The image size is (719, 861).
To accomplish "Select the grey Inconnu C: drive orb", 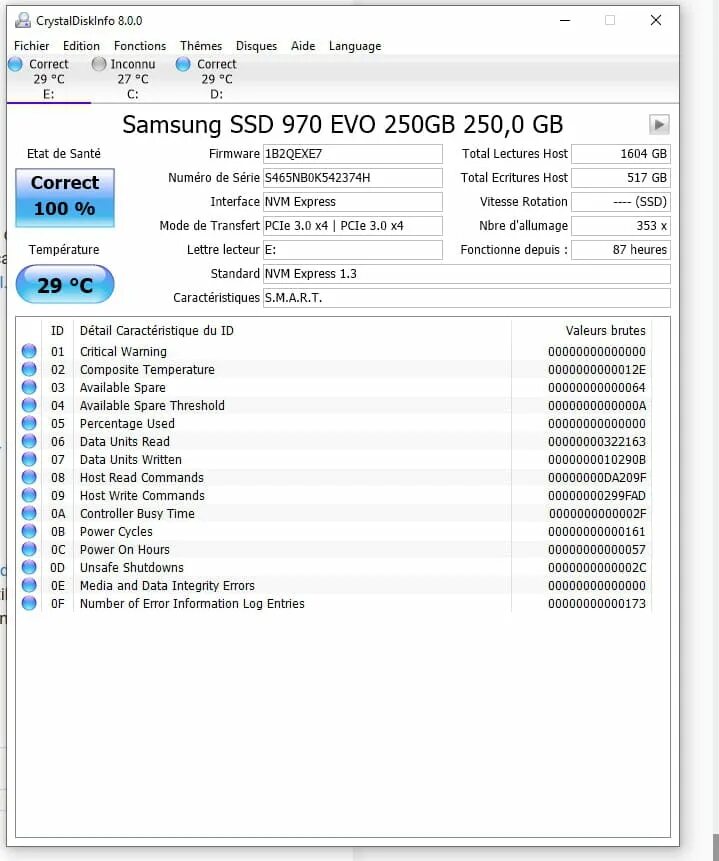I will coord(99,64).
